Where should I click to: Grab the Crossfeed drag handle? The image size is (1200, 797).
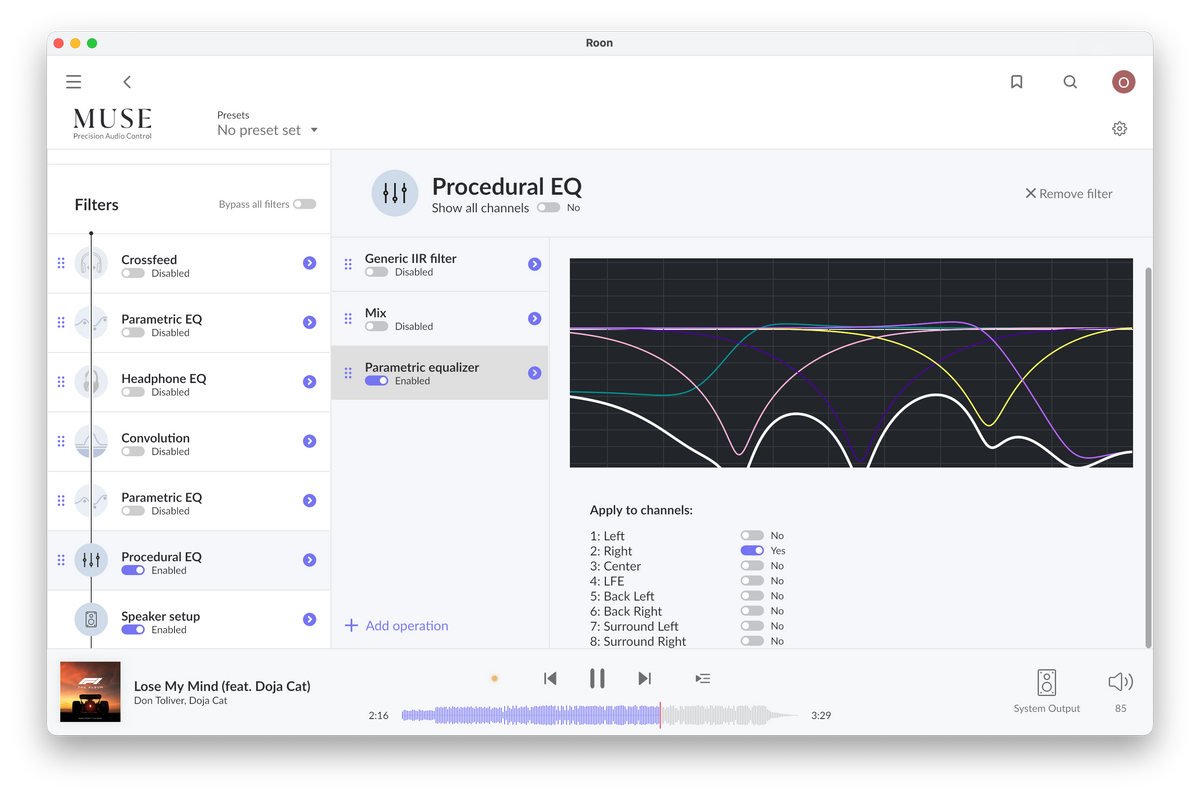click(x=61, y=263)
